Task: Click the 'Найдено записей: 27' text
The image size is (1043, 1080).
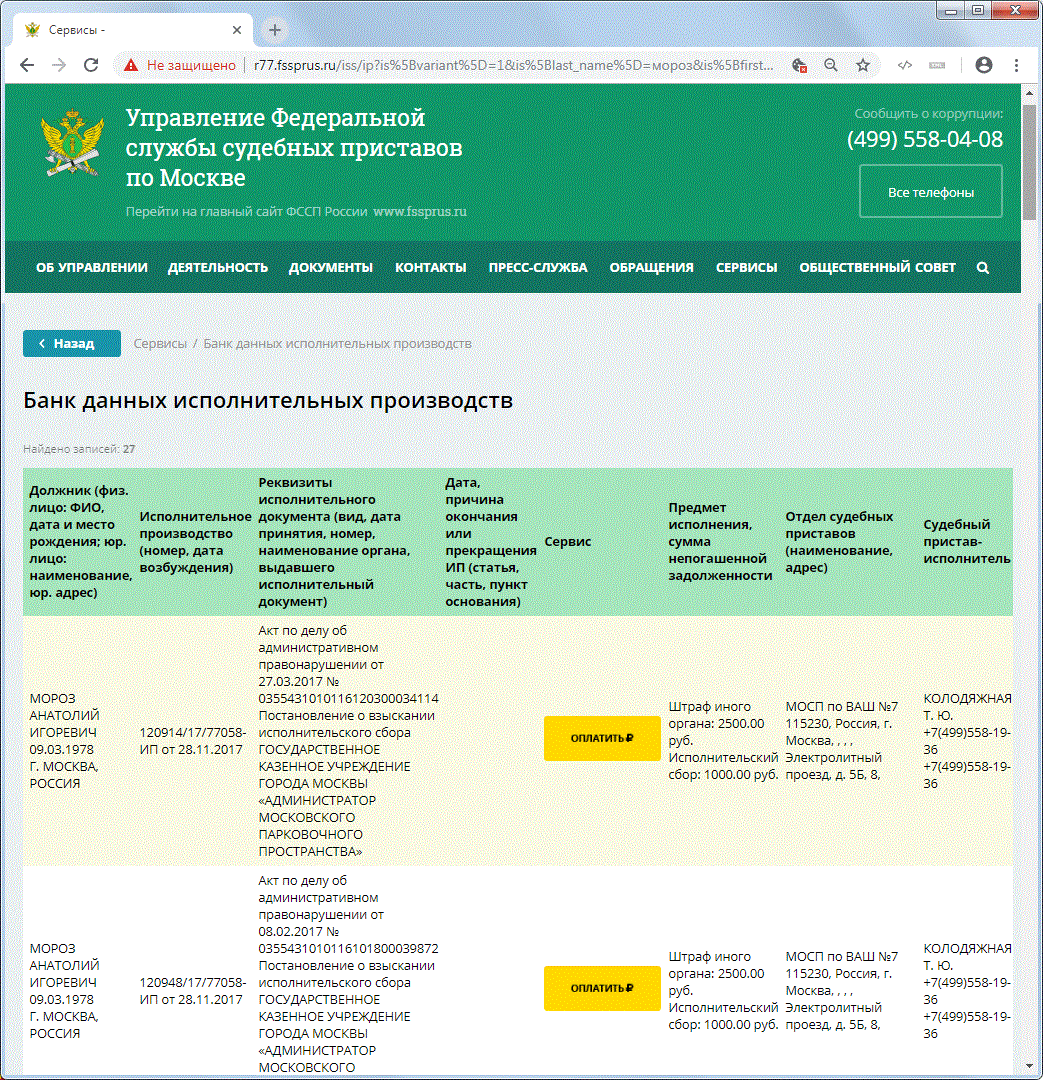Action: click(x=79, y=449)
